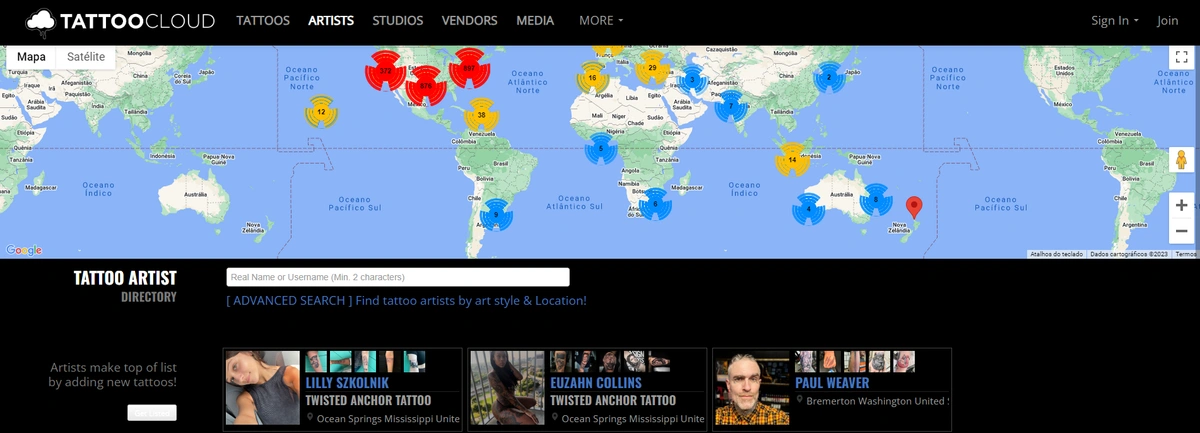This screenshot has height=433, width=1200.
Task: Click TWISTED ANCHOR TATTOO under Lilly Szkolnik
Action: (x=368, y=400)
